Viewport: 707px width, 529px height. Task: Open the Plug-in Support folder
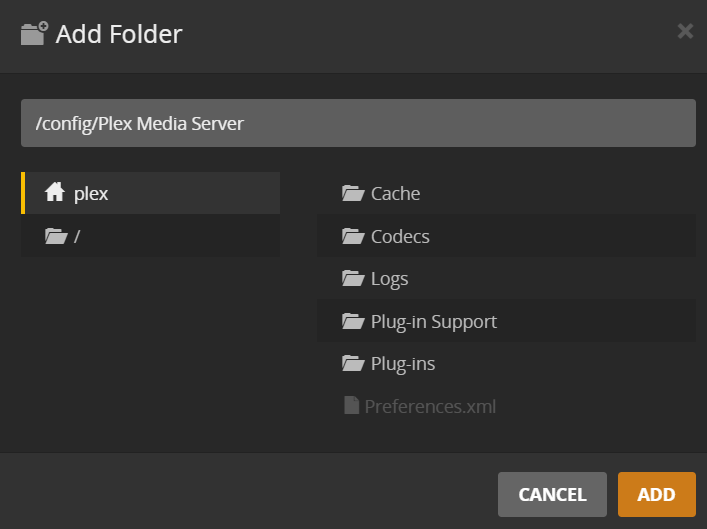pyautogui.click(x=506, y=321)
